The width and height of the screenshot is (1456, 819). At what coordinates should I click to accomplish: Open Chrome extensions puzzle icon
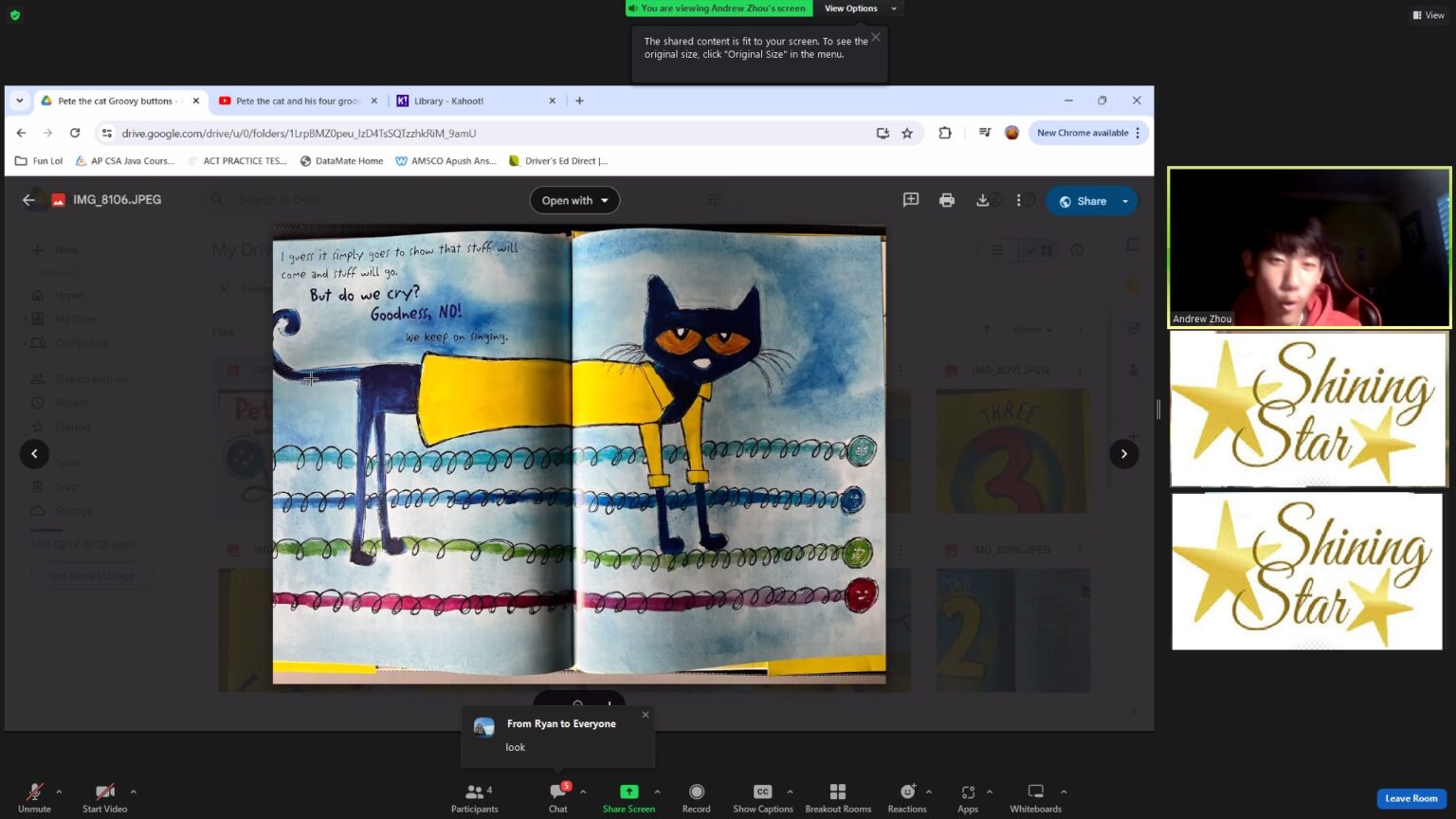[945, 133]
